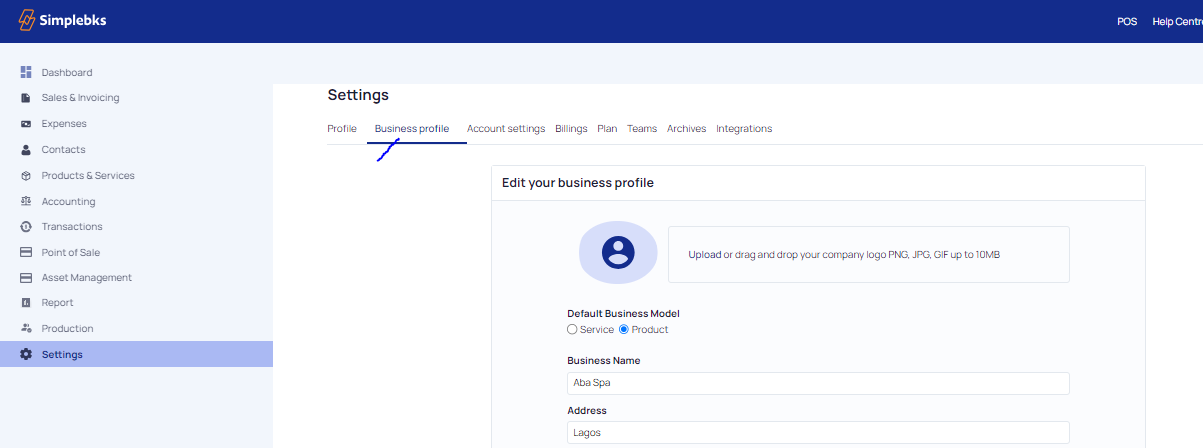The width and height of the screenshot is (1203, 448).
Task: Click the company logo avatar placeholder
Action: pyautogui.click(x=618, y=252)
